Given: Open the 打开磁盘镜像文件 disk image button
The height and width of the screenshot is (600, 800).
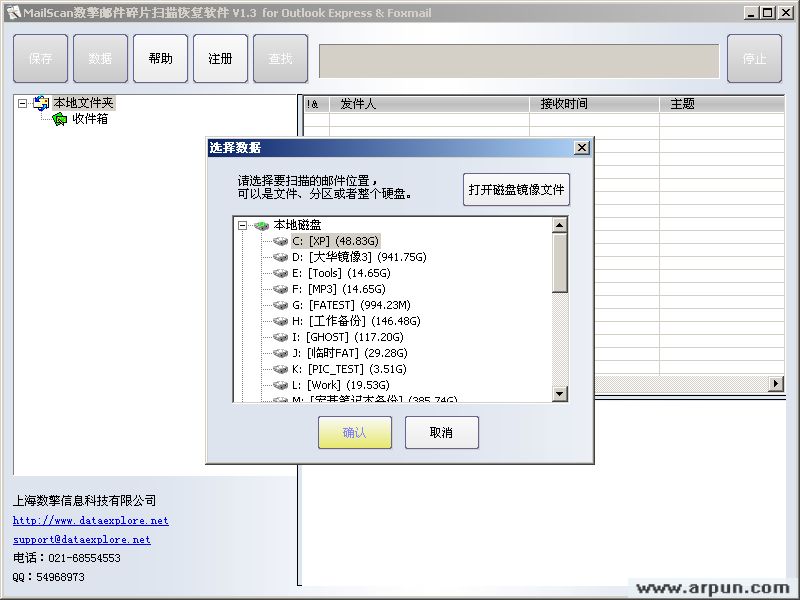Looking at the screenshot, I should [x=516, y=188].
